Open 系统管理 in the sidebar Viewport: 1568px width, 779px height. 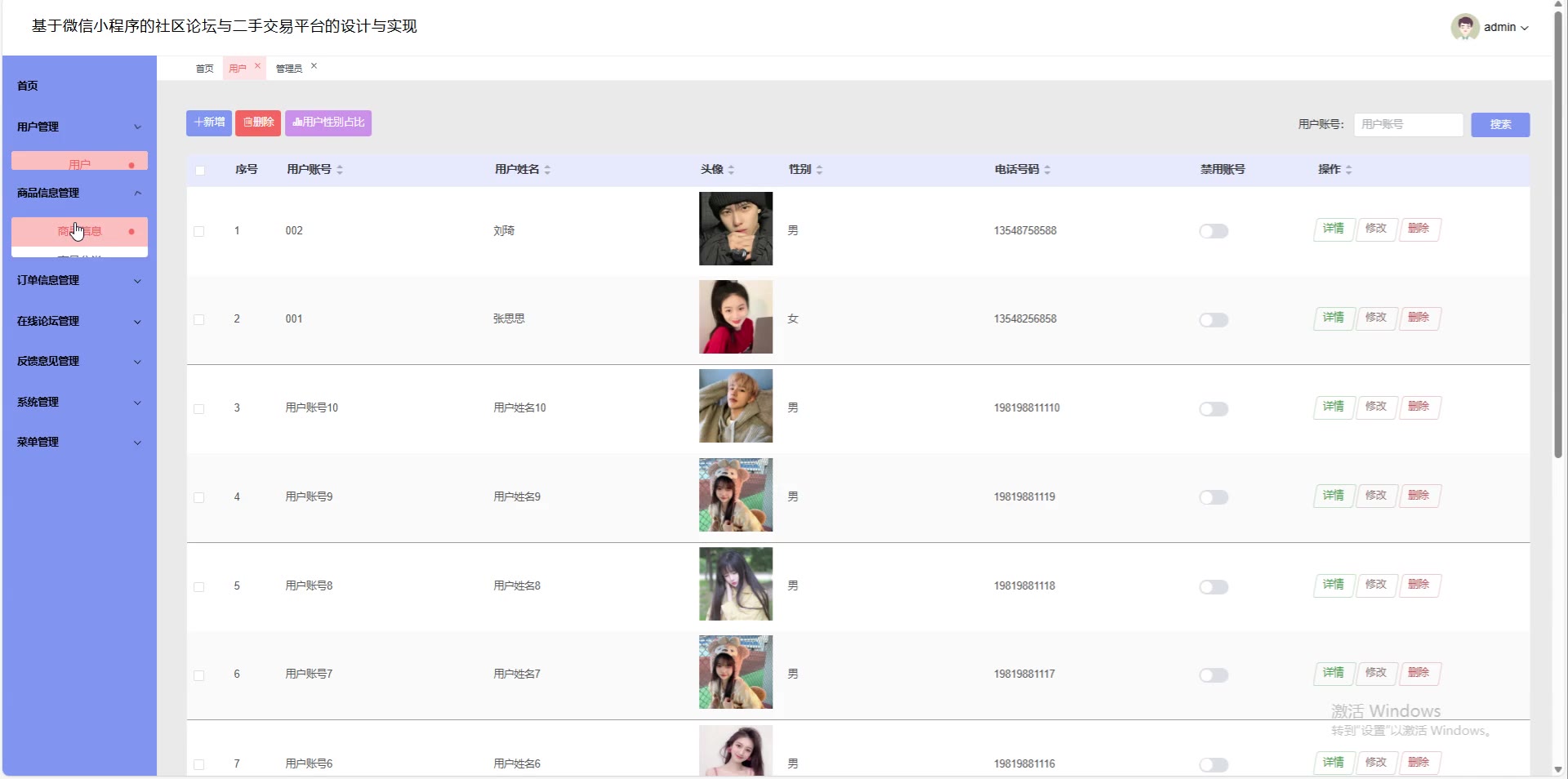pyautogui.click(x=78, y=402)
